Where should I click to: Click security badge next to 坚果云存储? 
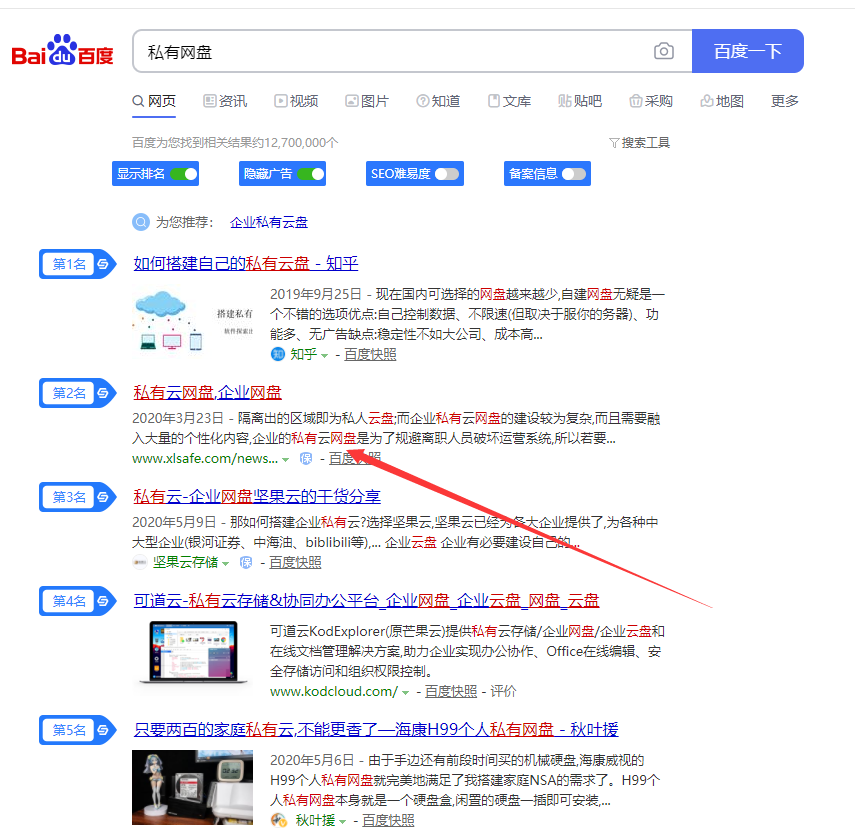pos(246,562)
